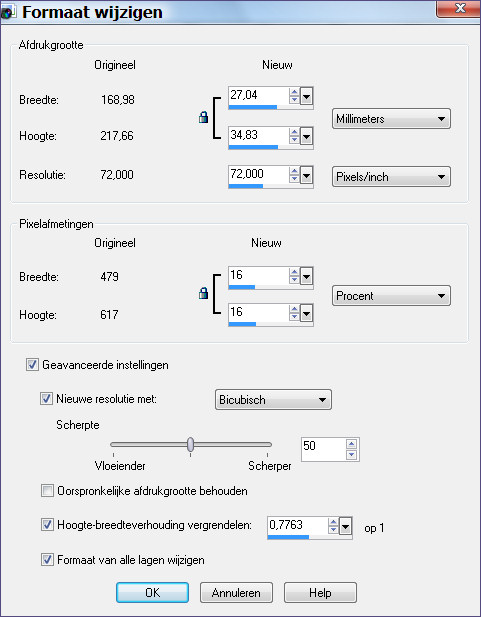Open slider popup beside new Breedte 27,04
Image resolution: width=481 pixels, height=617 pixels.
pyautogui.click(x=307, y=96)
